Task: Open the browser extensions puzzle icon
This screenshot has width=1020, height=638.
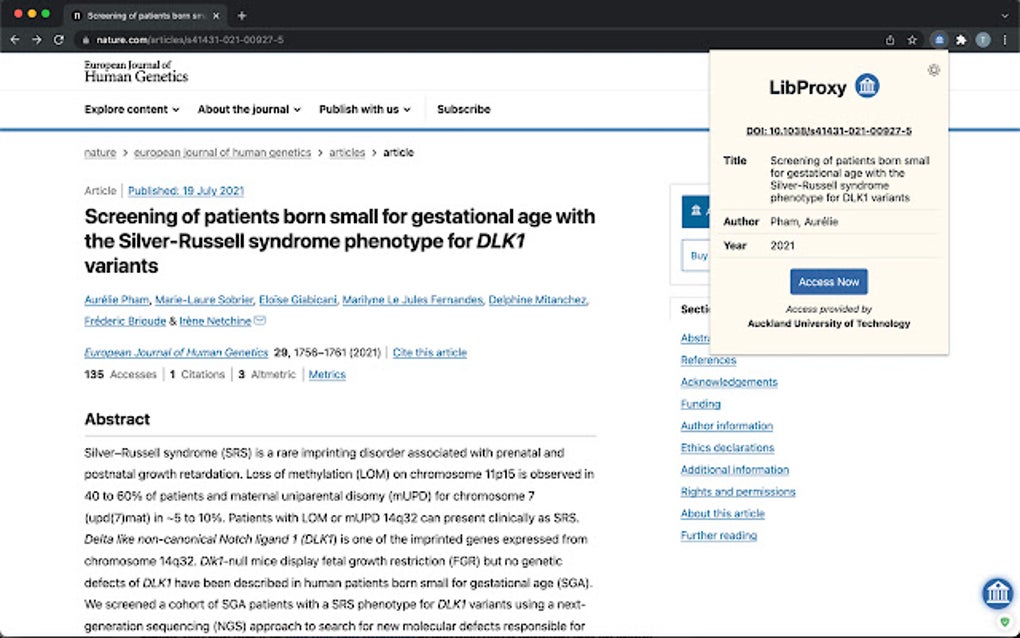Action: [x=961, y=40]
